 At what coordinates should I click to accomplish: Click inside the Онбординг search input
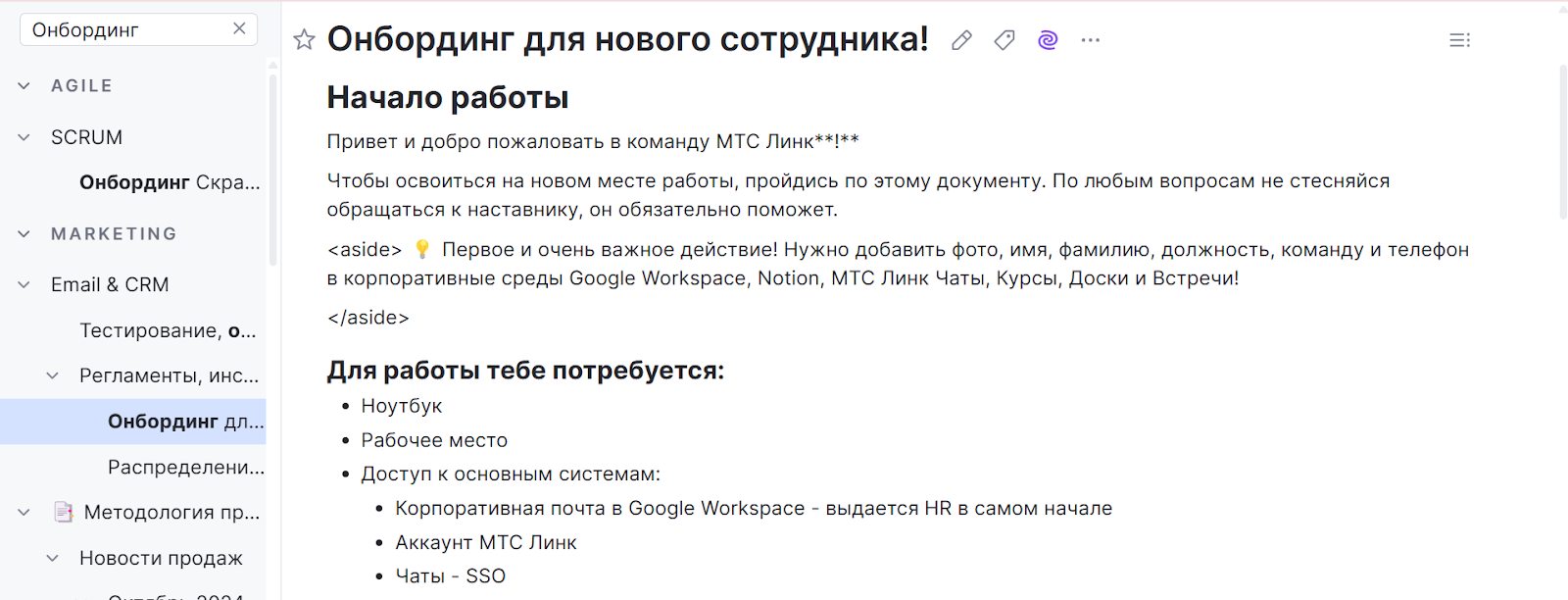127,30
